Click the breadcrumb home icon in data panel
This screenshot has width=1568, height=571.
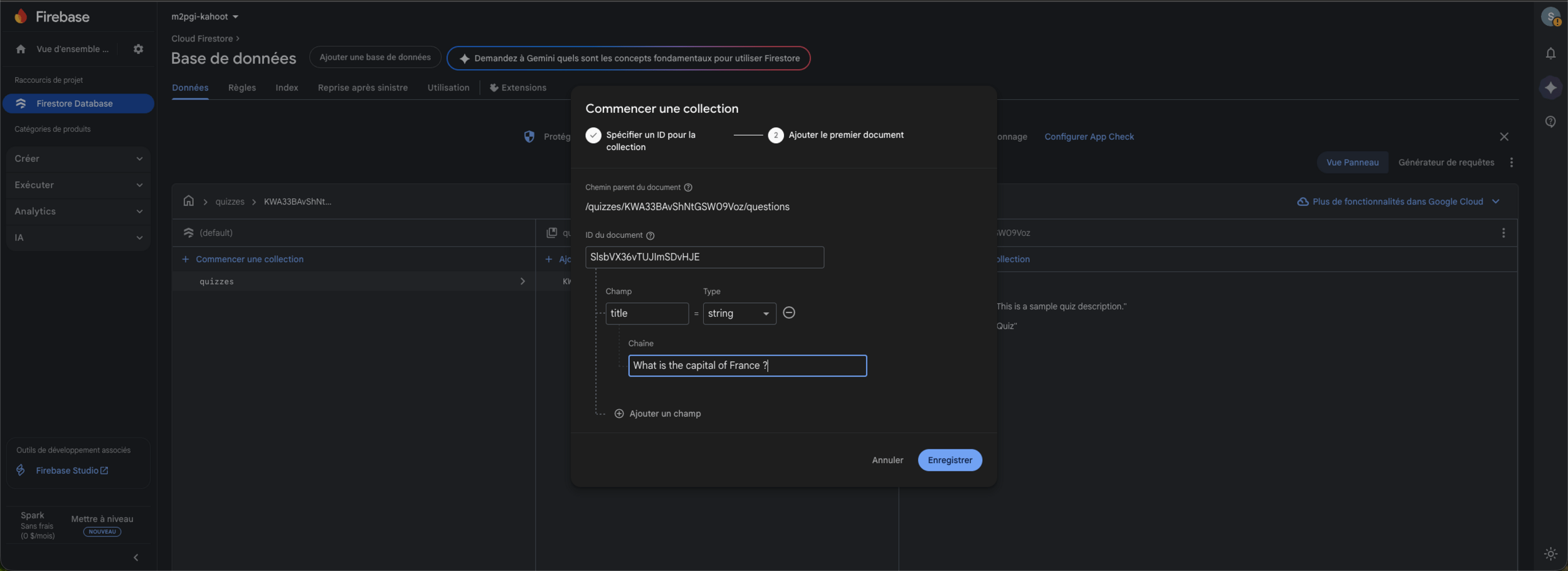coord(189,201)
